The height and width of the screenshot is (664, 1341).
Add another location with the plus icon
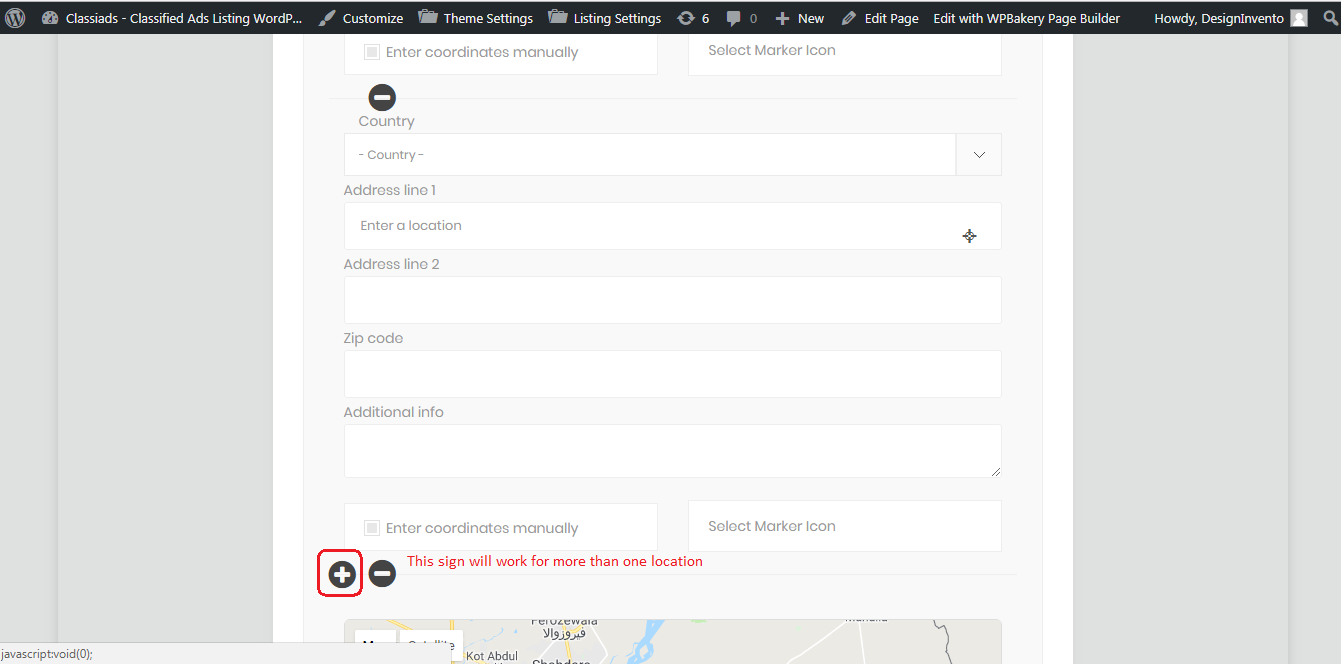point(342,574)
